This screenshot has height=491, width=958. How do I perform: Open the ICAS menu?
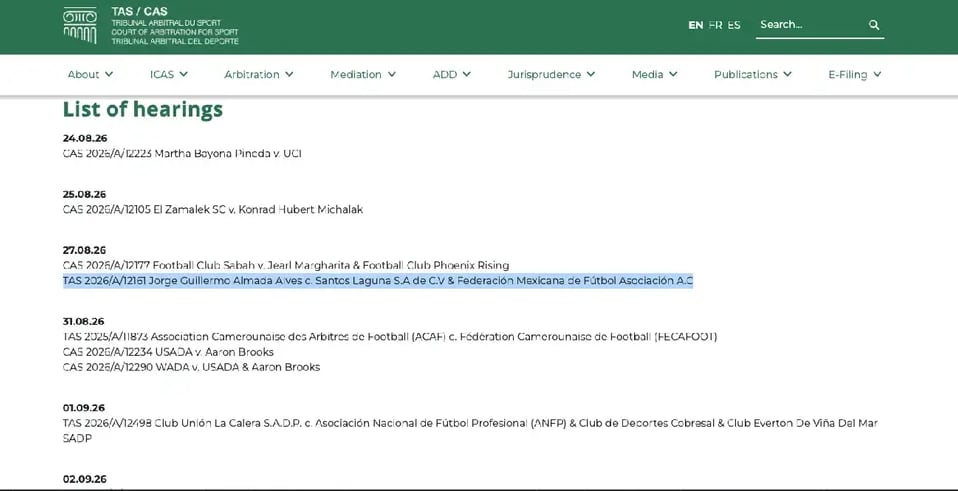point(169,75)
